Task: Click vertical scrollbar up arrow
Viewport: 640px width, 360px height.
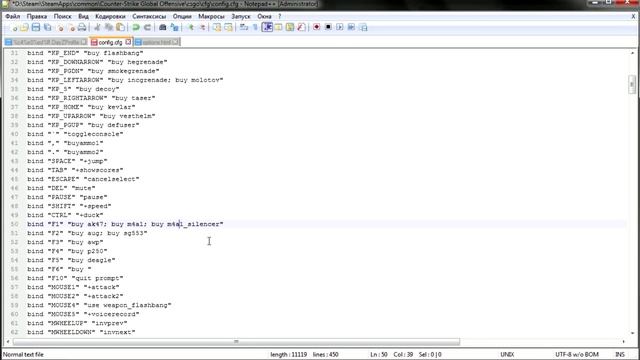Action: pos(632,53)
